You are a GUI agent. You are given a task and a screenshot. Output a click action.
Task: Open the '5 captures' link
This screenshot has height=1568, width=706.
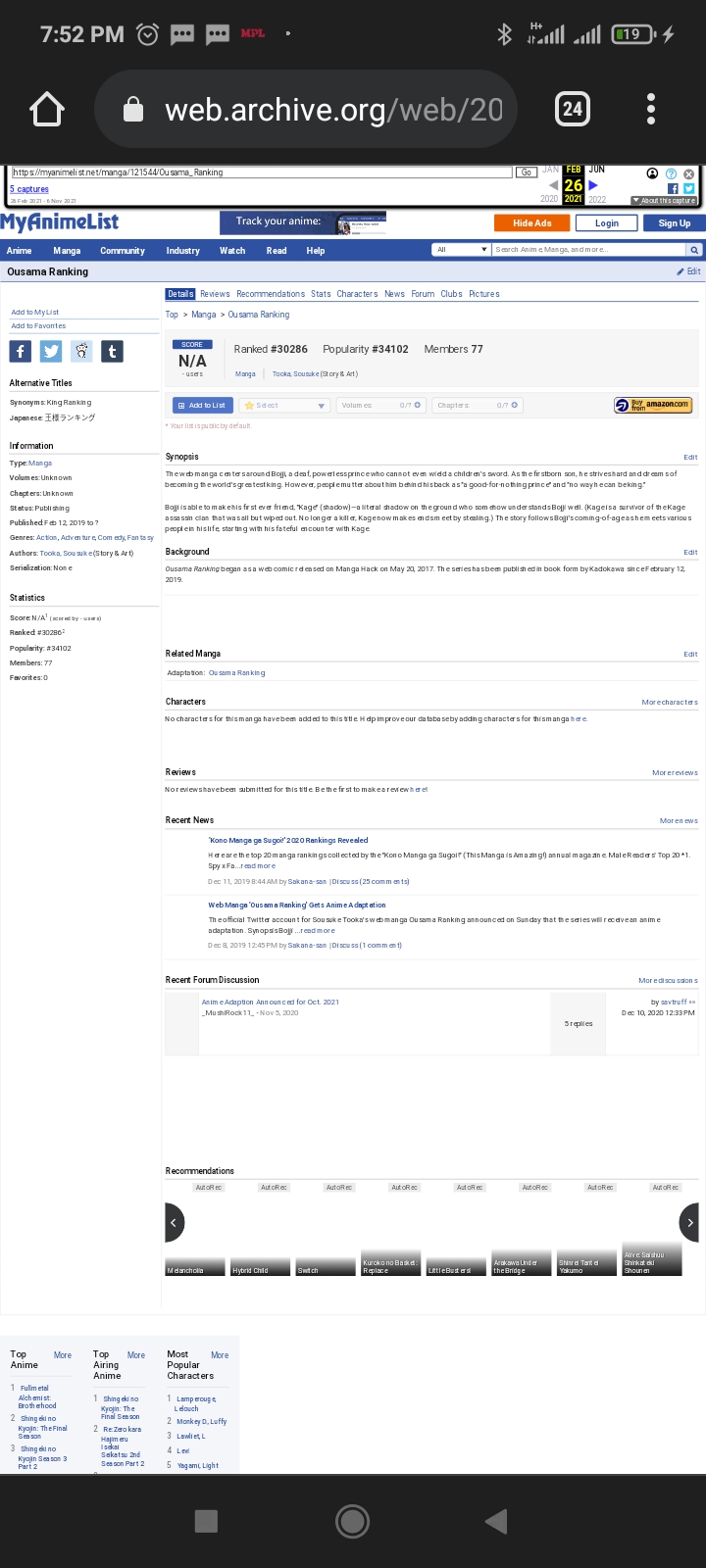pyautogui.click(x=29, y=189)
